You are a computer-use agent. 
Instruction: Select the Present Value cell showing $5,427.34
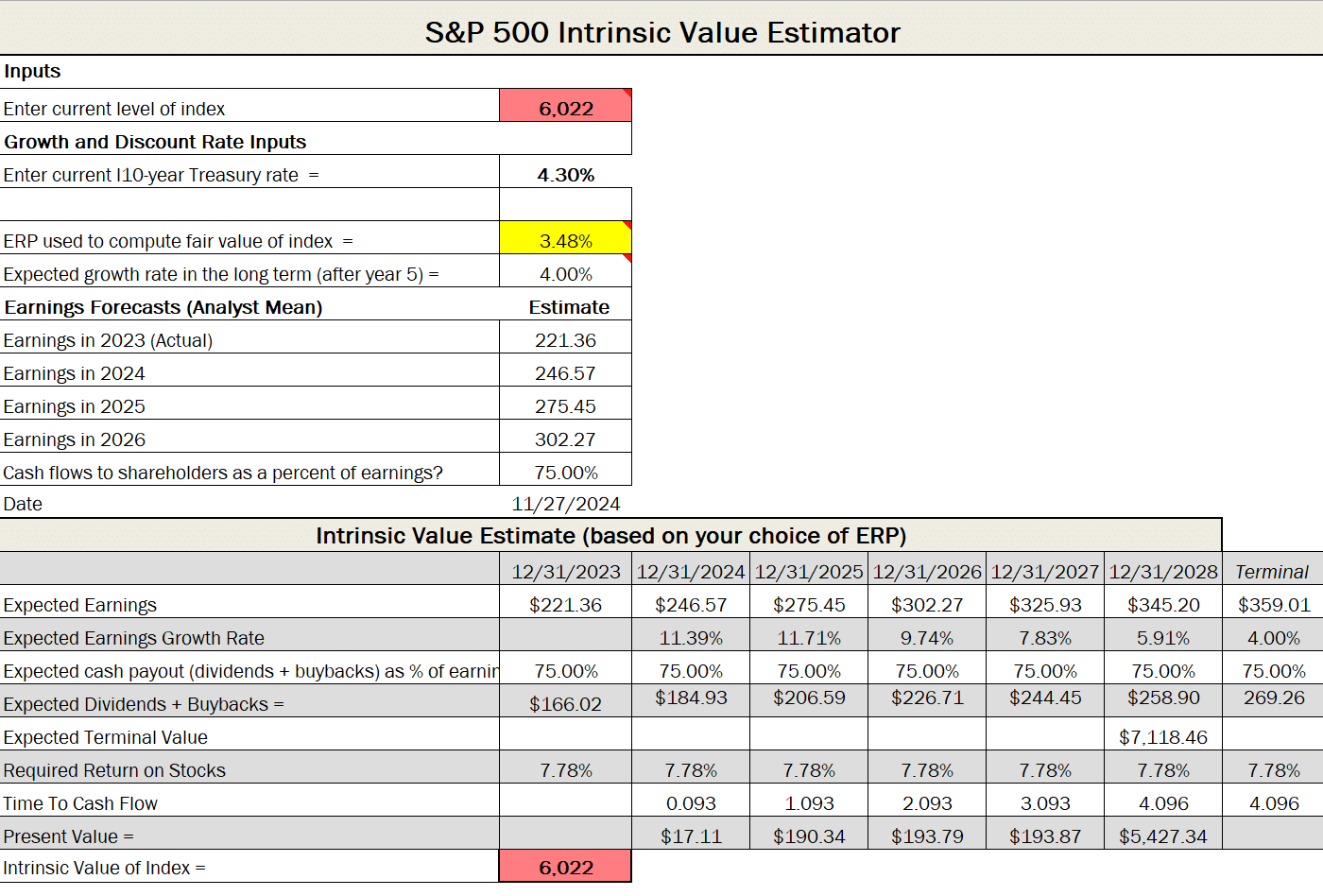click(1162, 835)
